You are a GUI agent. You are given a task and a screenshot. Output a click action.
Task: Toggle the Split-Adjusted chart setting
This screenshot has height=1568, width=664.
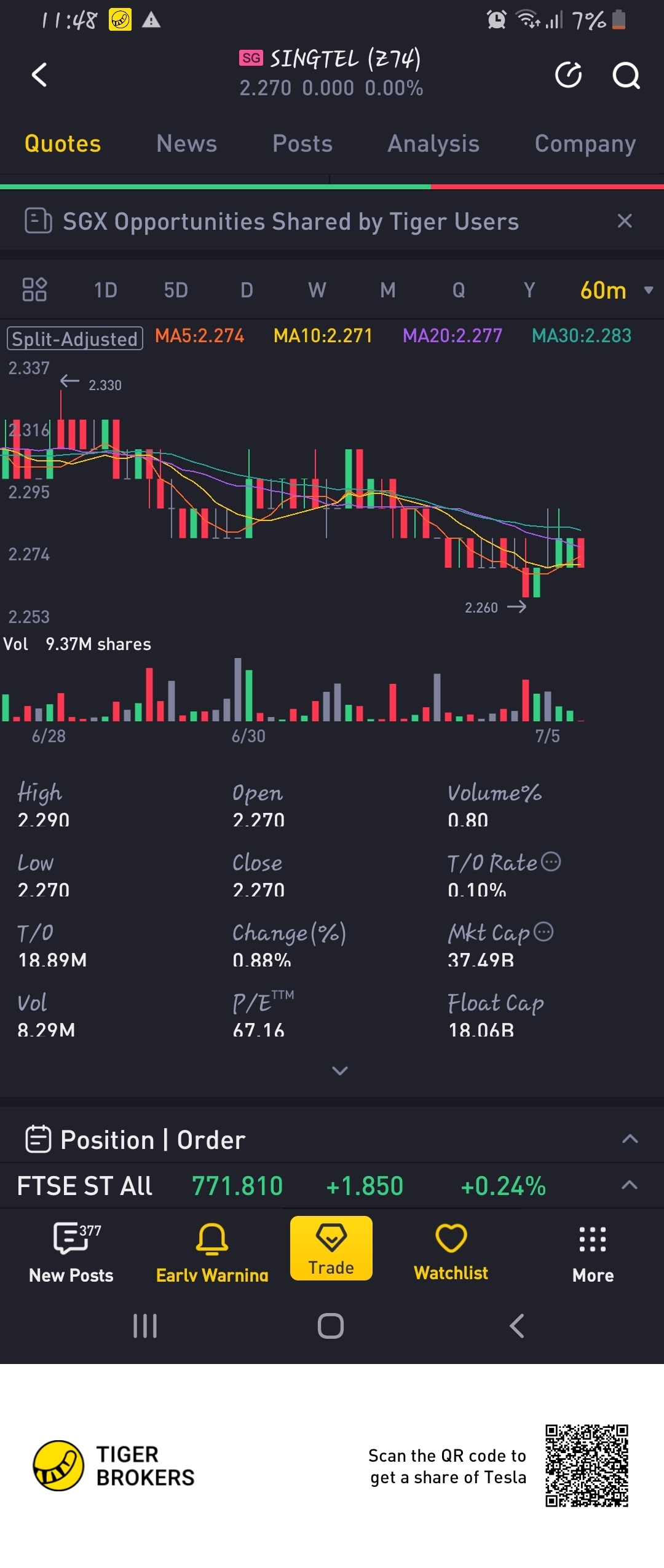[75, 339]
